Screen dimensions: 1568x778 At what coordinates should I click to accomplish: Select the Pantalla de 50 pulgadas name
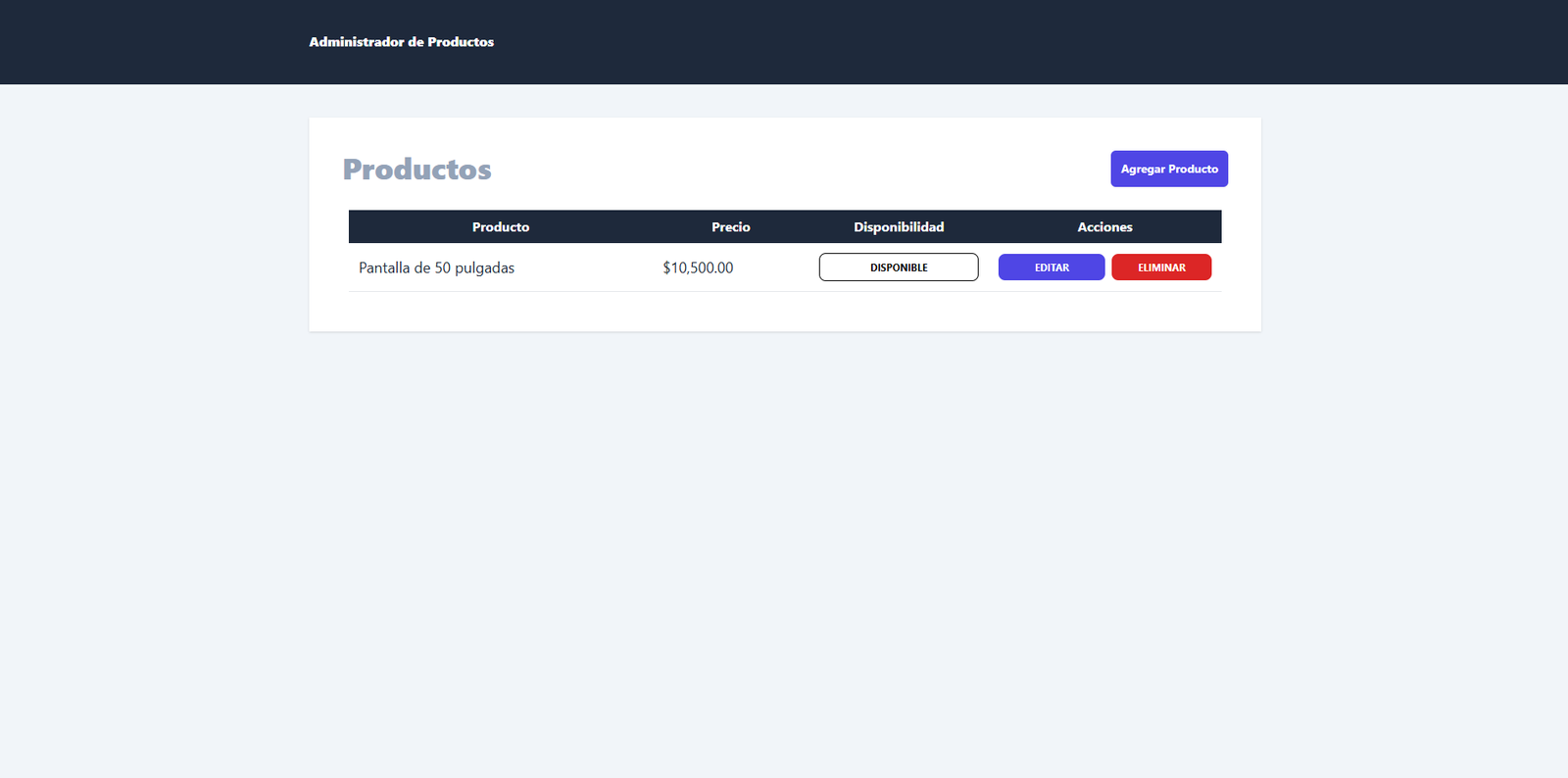click(x=436, y=267)
